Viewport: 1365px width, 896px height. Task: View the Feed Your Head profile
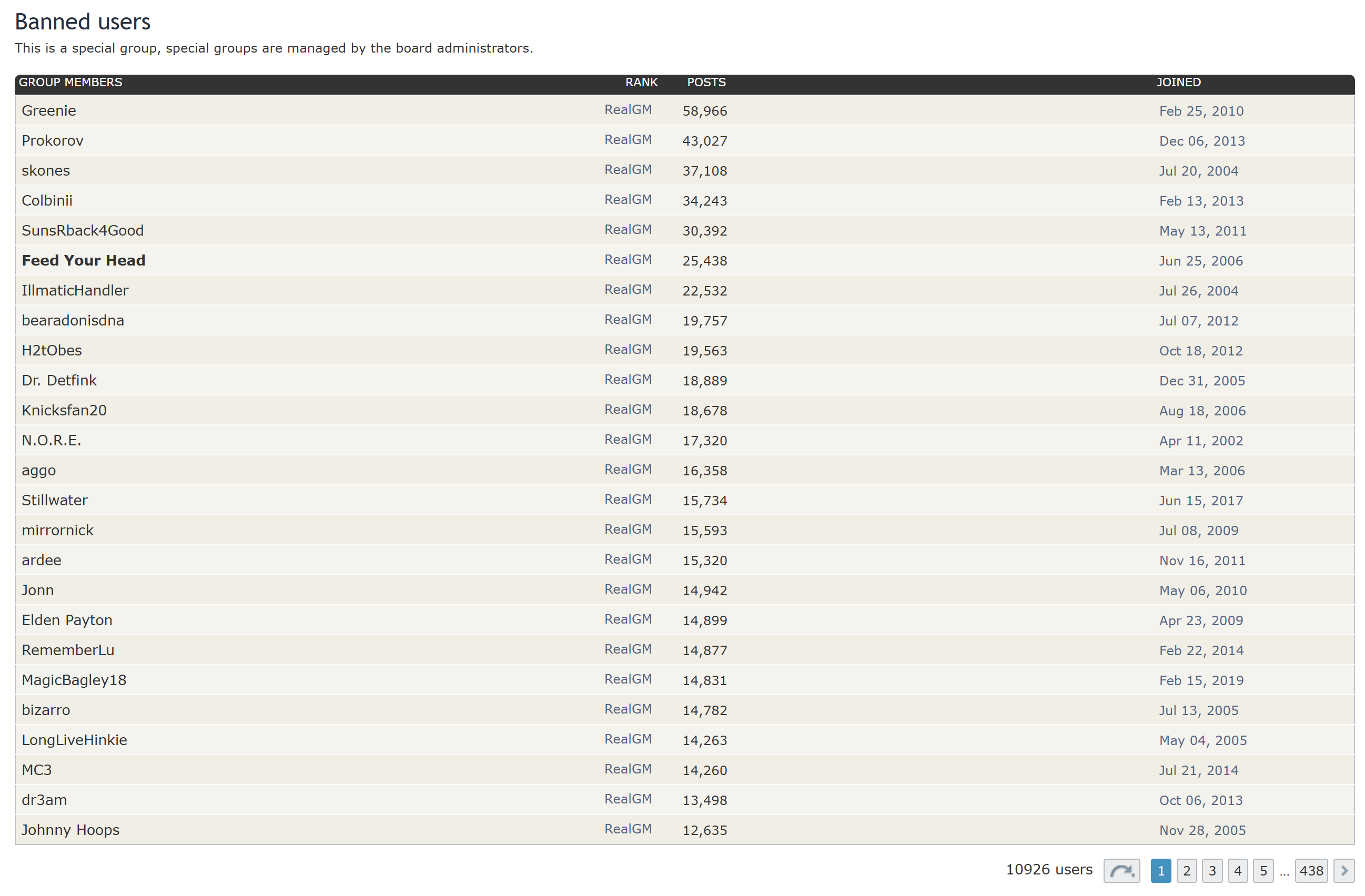pyautogui.click(x=83, y=260)
